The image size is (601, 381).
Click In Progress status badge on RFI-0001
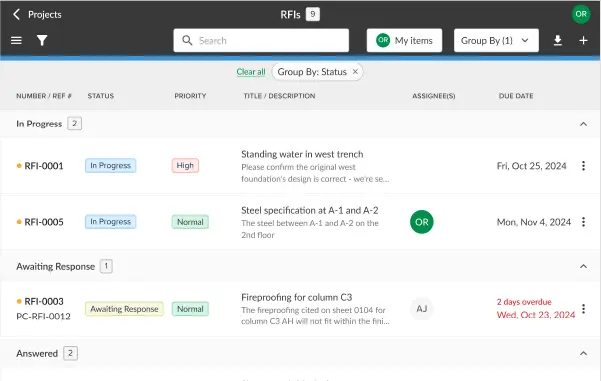click(110, 166)
